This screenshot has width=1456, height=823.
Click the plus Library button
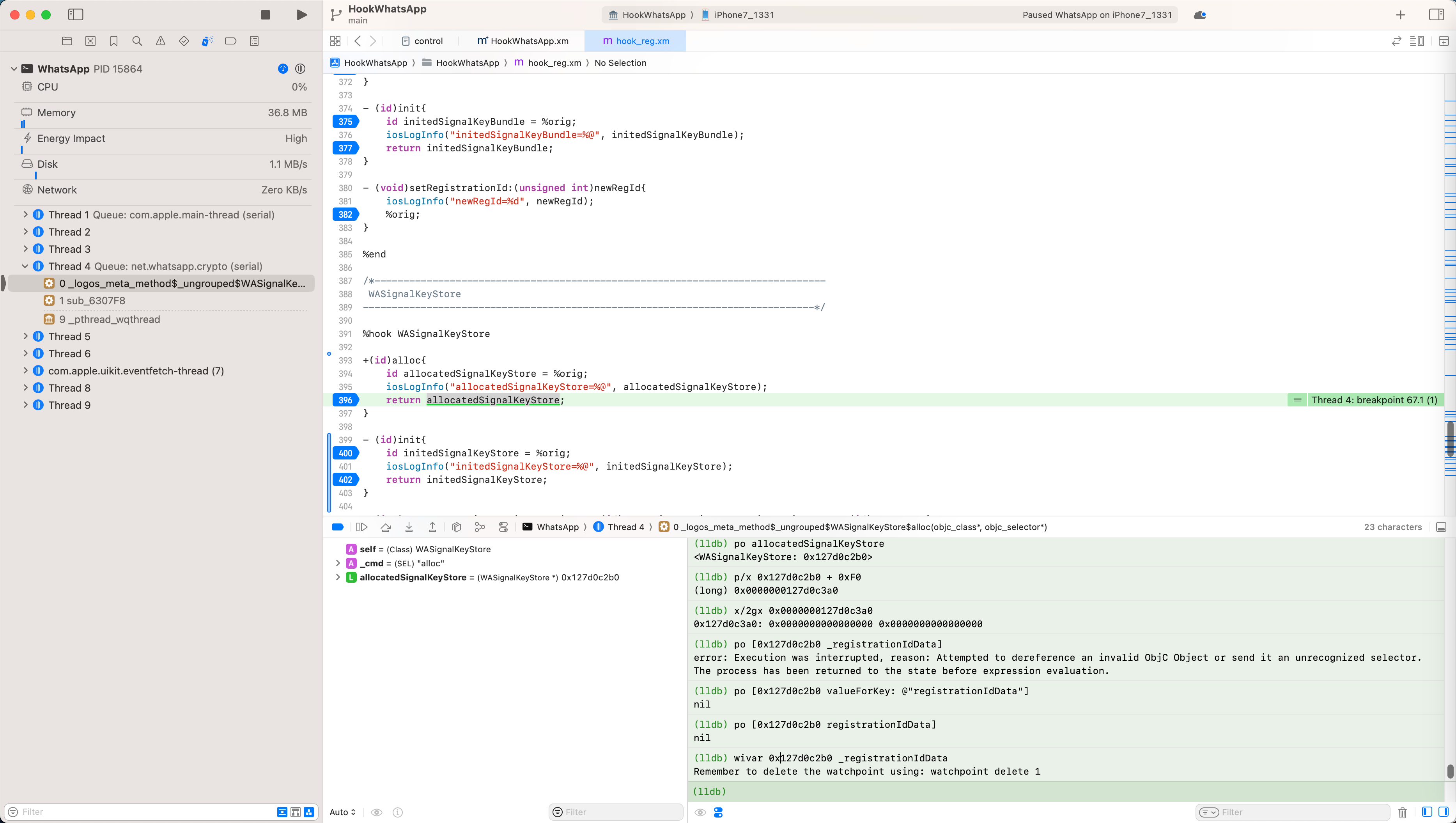coord(1401,15)
